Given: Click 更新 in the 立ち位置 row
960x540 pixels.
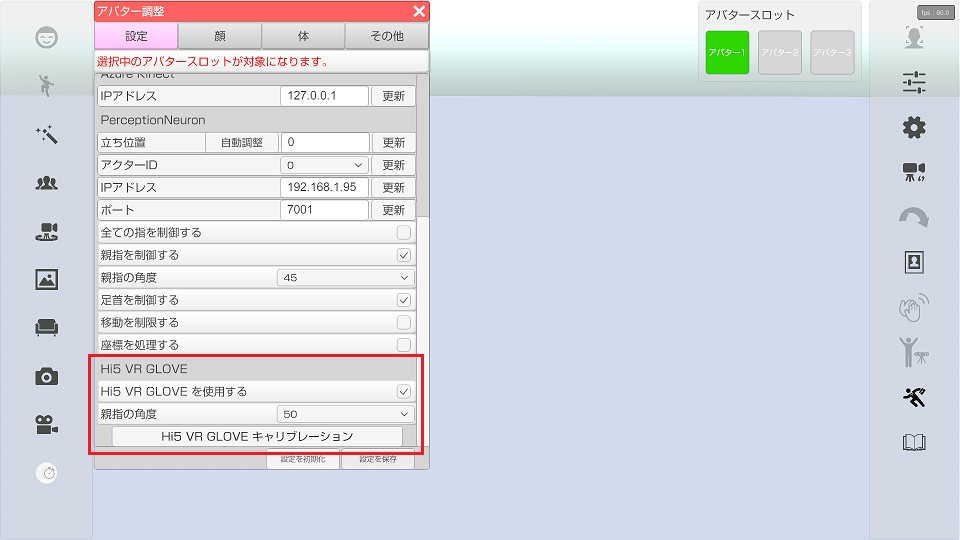Looking at the screenshot, I should click(x=394, y=143).
